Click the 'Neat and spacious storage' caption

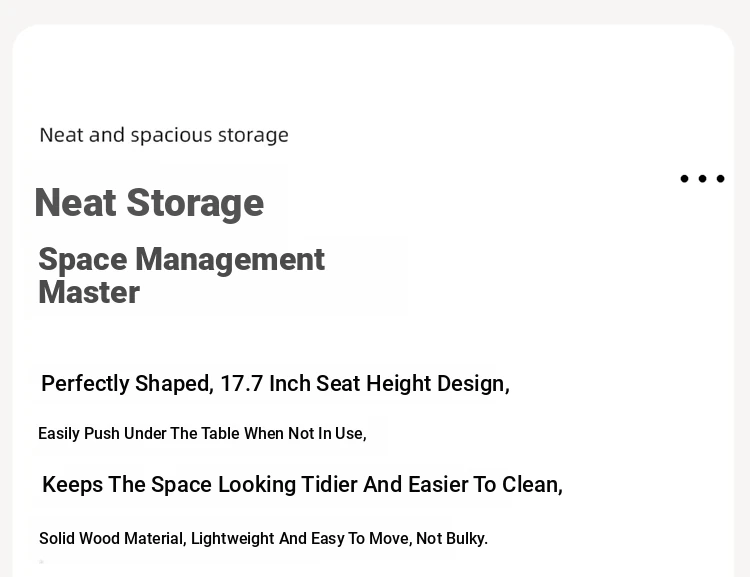tap(164, 135)
